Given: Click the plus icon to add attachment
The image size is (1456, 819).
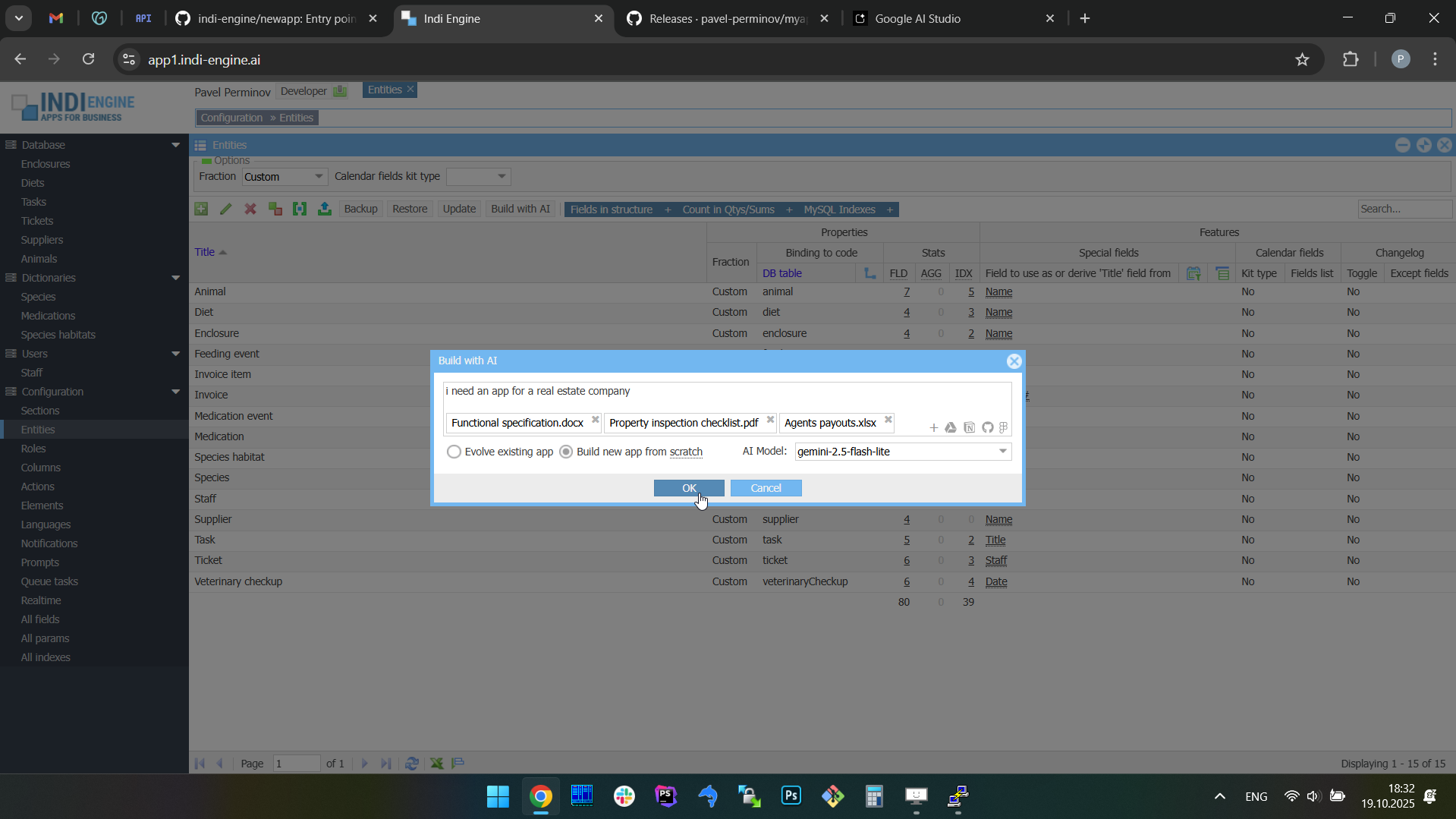Looking at the screenshot, I should 933,428.
